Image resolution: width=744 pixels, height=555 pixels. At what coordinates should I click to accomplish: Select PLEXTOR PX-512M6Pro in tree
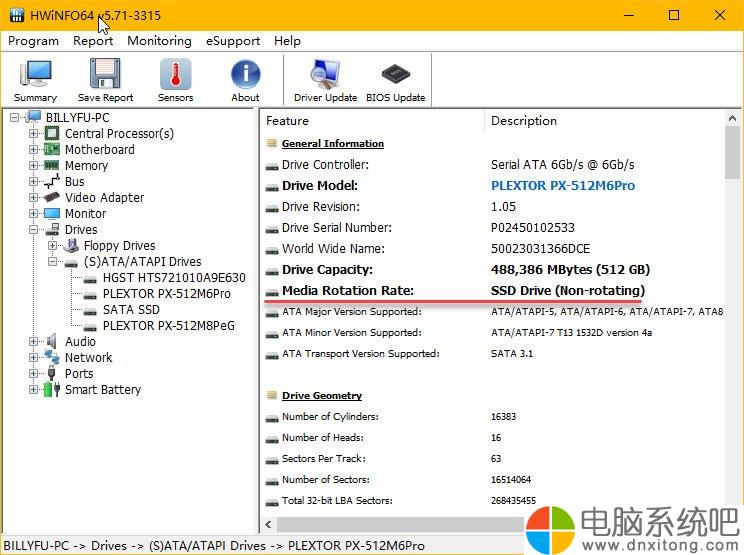click(x=167, y=294)
